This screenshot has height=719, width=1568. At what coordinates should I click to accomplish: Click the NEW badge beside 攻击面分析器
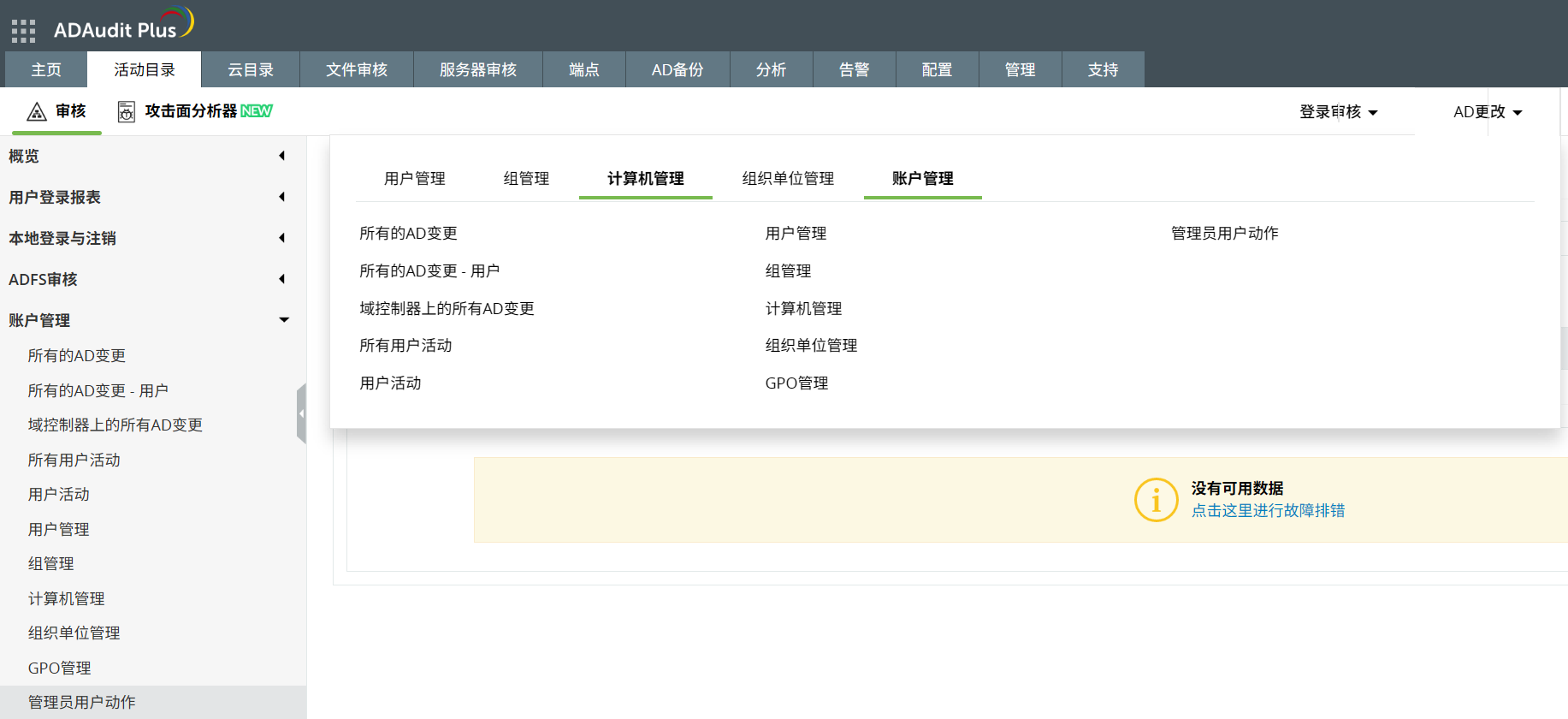(257, 111)
